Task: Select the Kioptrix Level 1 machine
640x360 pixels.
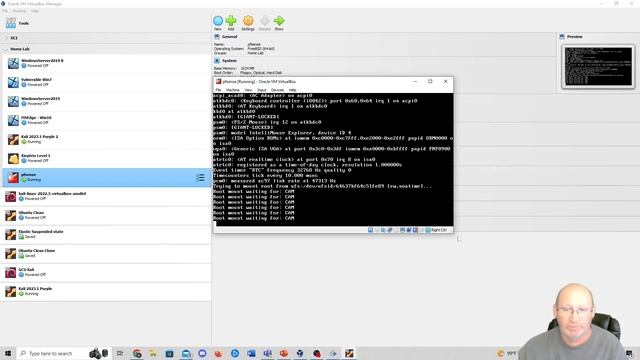Action: [x=107, y=158]
